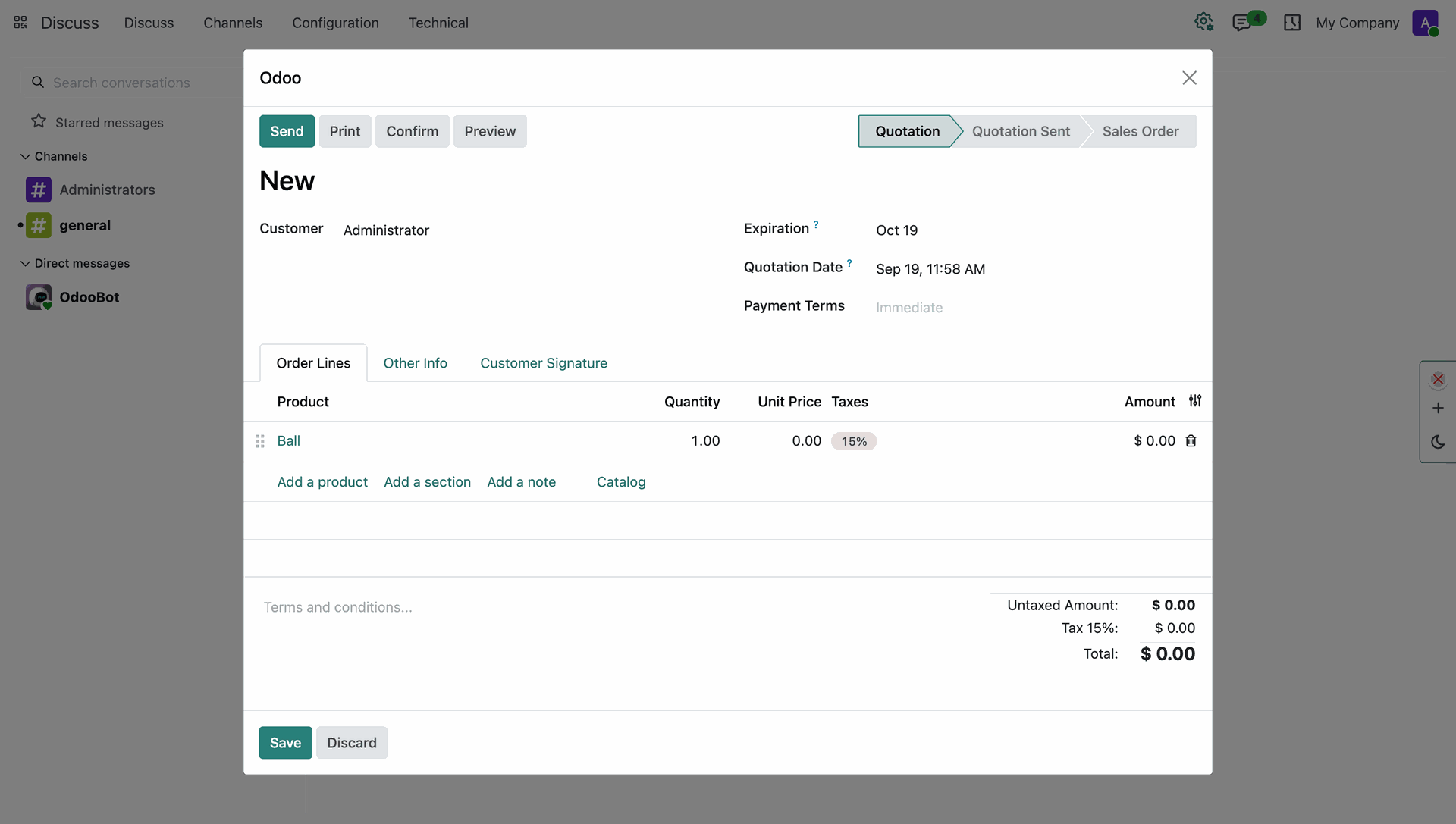Toggle dark mode moon icon on side panel

tap(1438, 442)
